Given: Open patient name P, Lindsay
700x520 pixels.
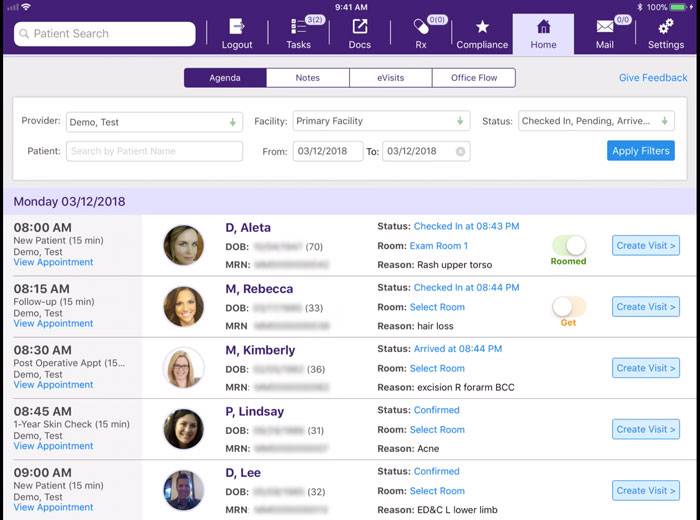Looking at the screenshot, I should coord(254,412).
